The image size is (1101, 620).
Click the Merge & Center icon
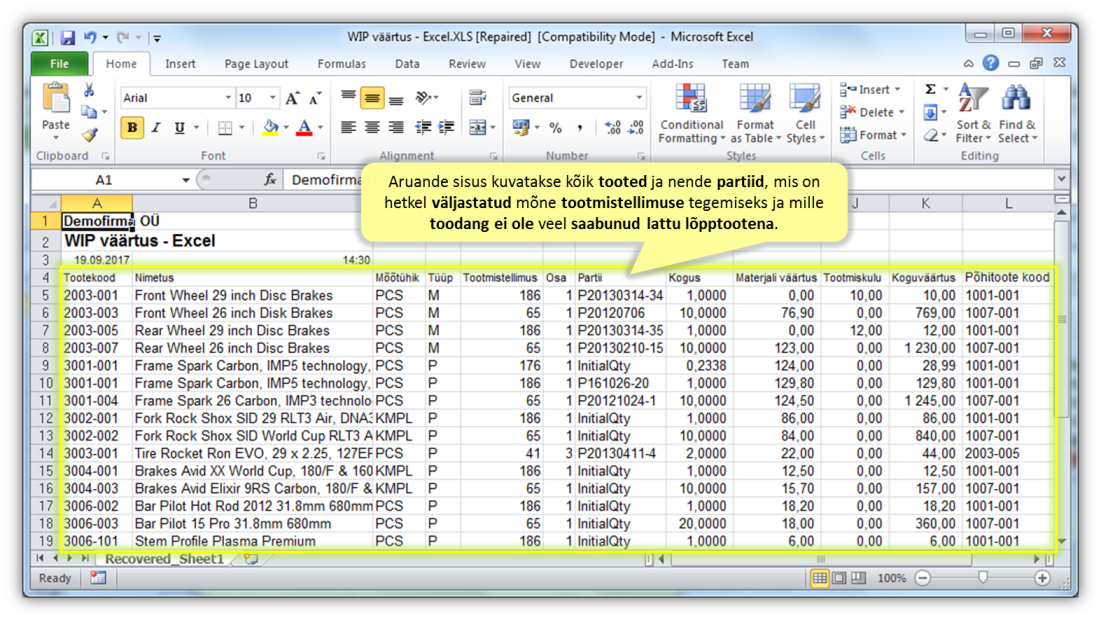[x=477, y=127]
